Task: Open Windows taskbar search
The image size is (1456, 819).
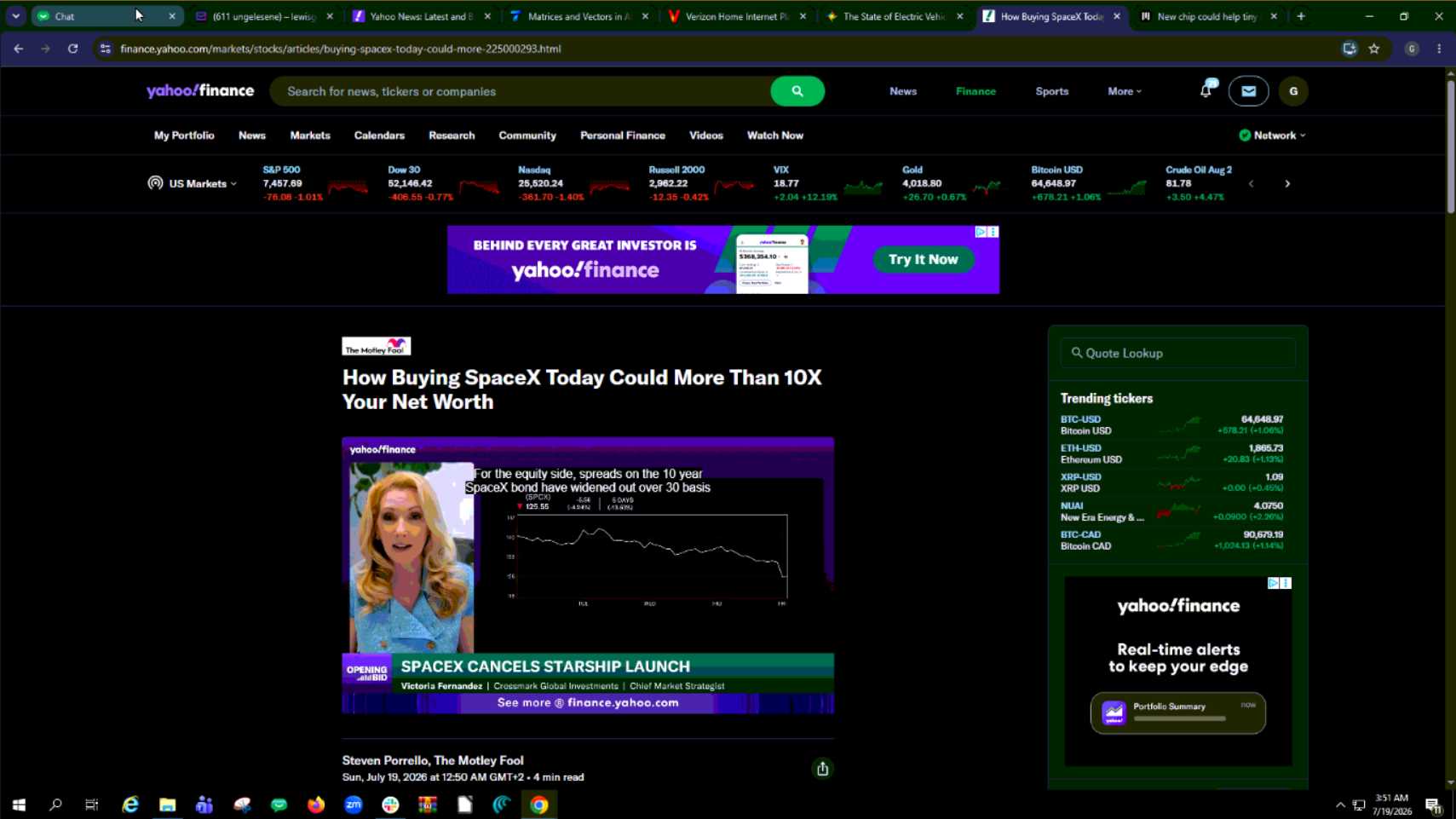Action: pos(55,805)
